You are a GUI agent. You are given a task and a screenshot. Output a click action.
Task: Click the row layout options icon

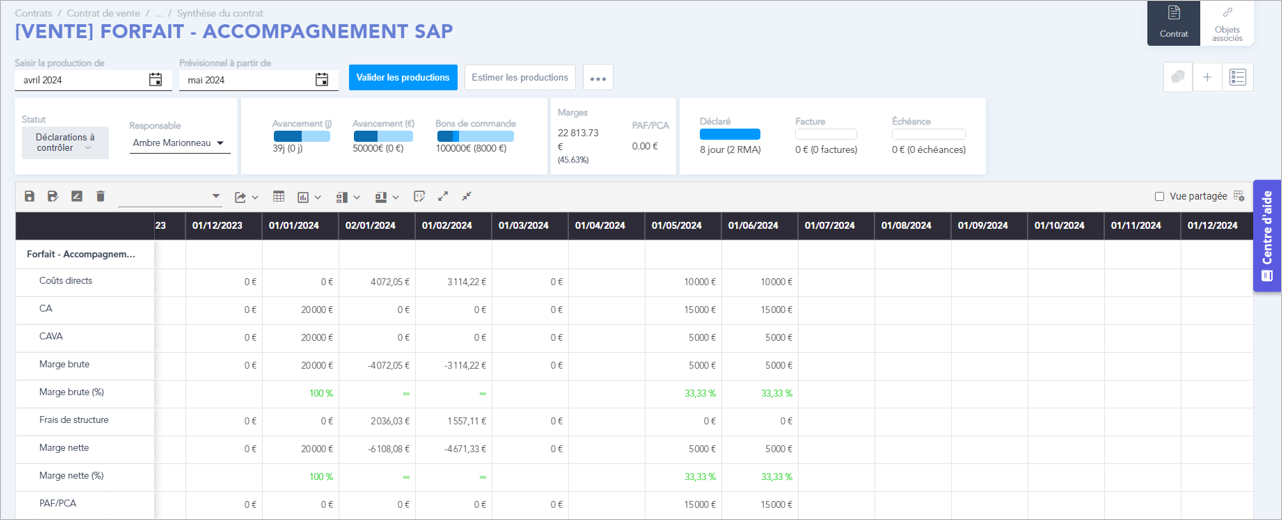pos(341,197)
